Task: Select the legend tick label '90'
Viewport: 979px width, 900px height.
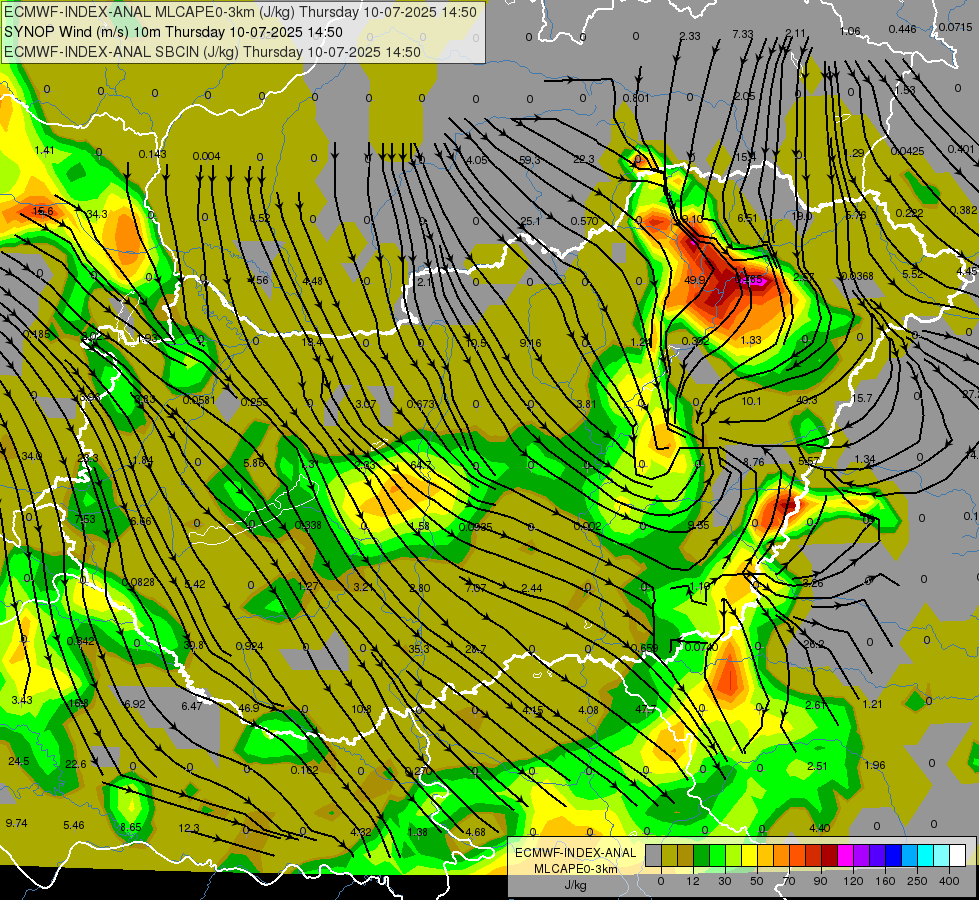Action: click(820, 881)
